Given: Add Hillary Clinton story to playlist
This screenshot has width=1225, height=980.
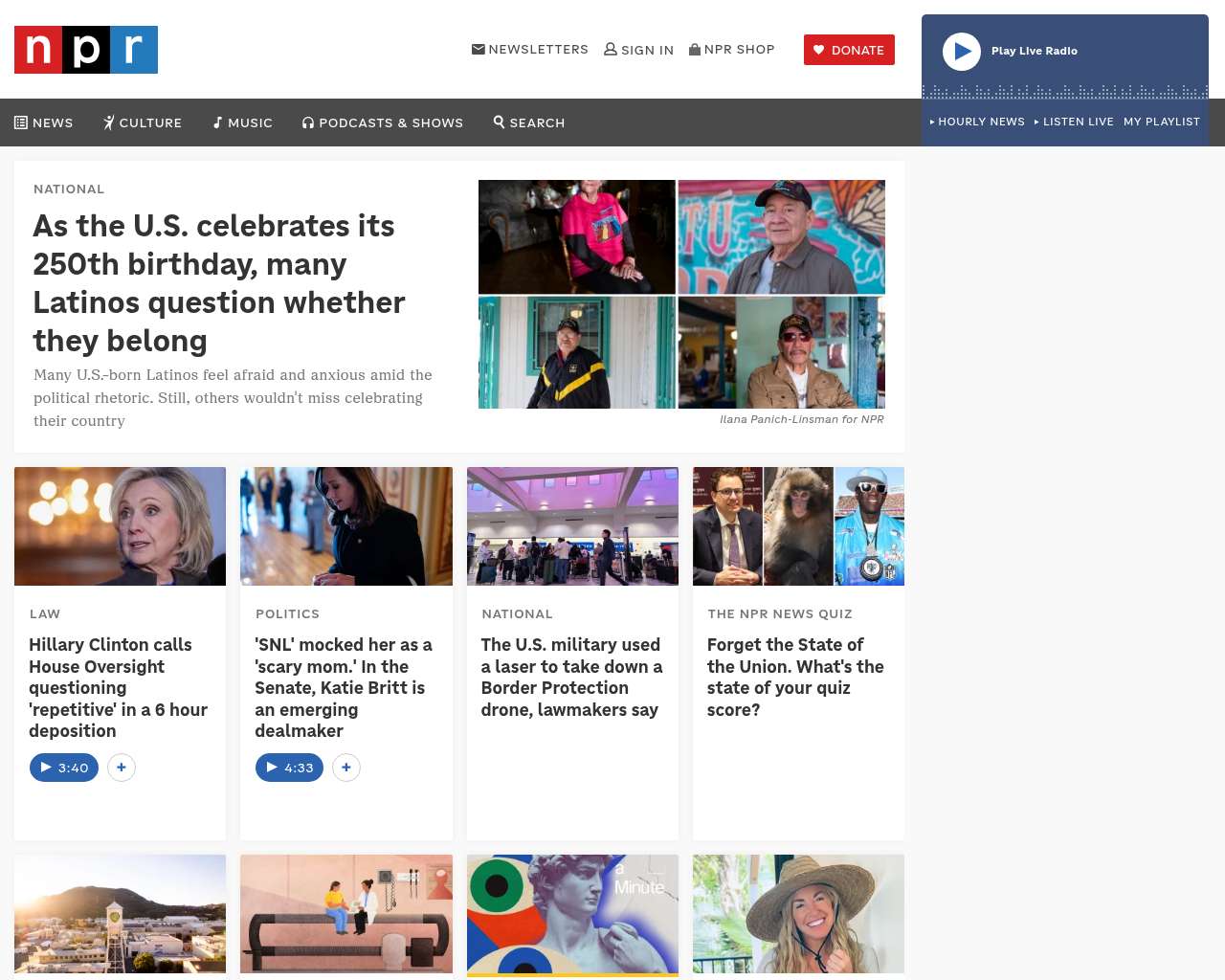Looking at the screenshot, I should 122,768.
